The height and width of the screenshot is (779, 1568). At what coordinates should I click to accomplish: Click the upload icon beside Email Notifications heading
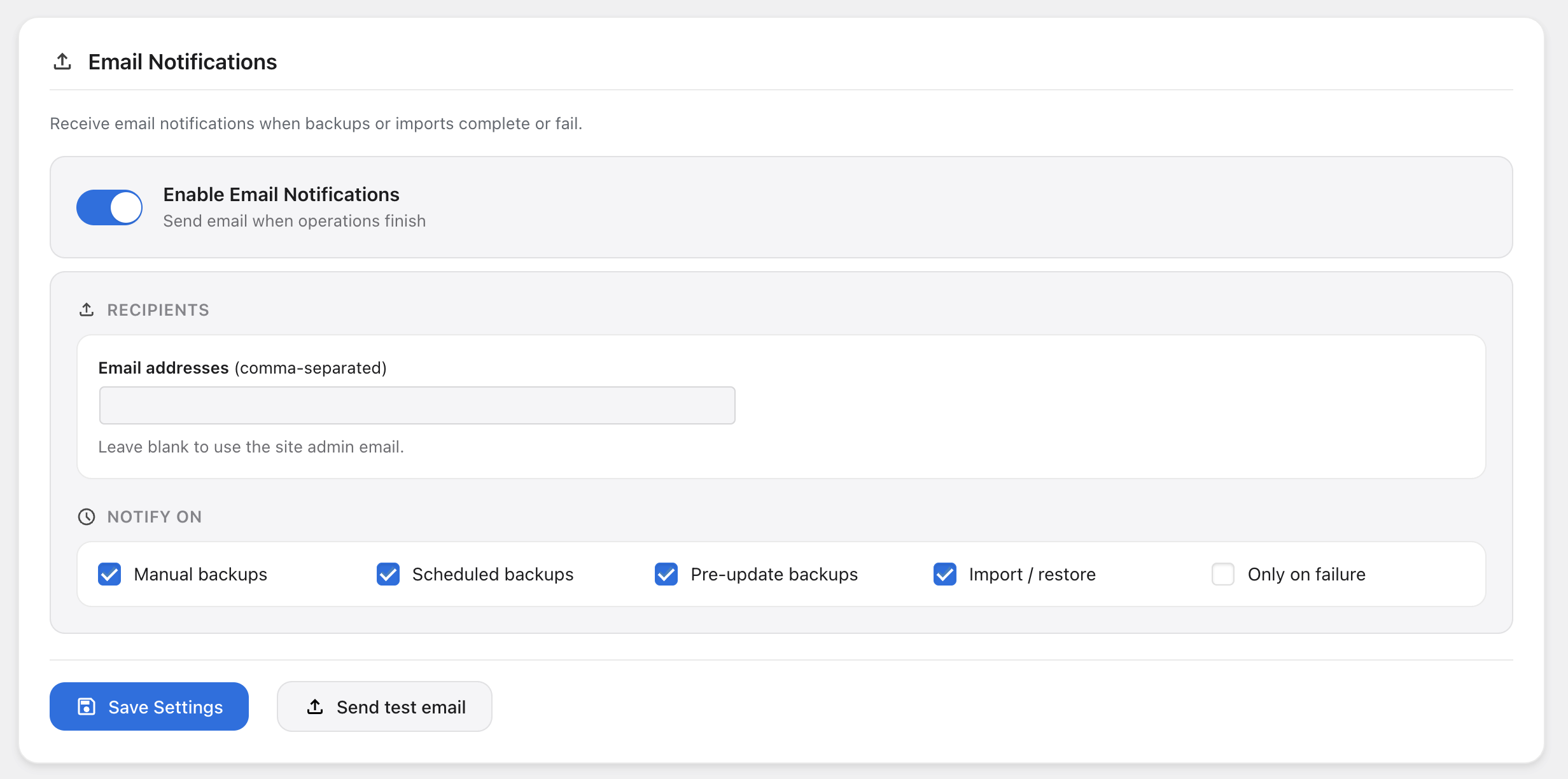62,61
